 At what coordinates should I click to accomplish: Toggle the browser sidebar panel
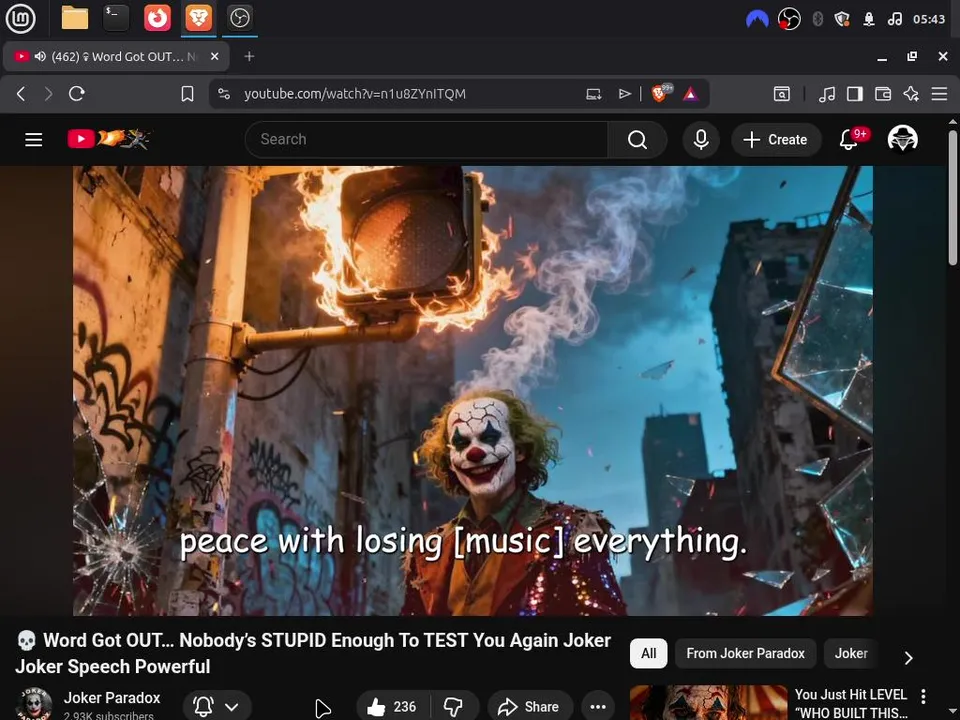[855, 94]
